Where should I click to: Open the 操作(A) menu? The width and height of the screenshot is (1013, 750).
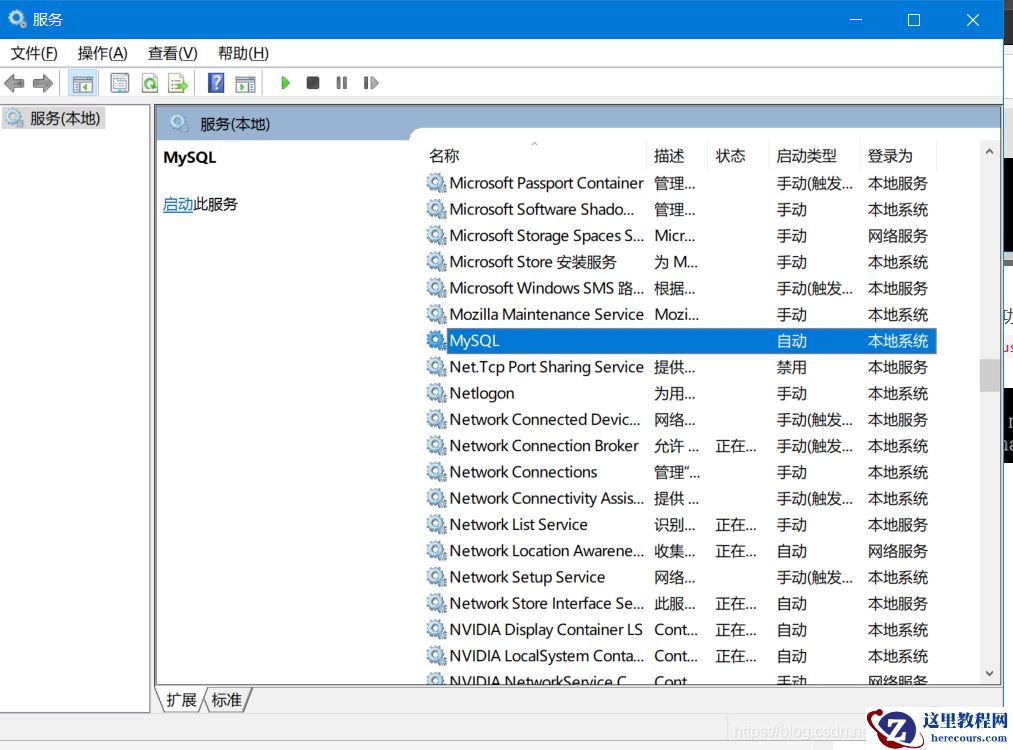tap(102, 53)
